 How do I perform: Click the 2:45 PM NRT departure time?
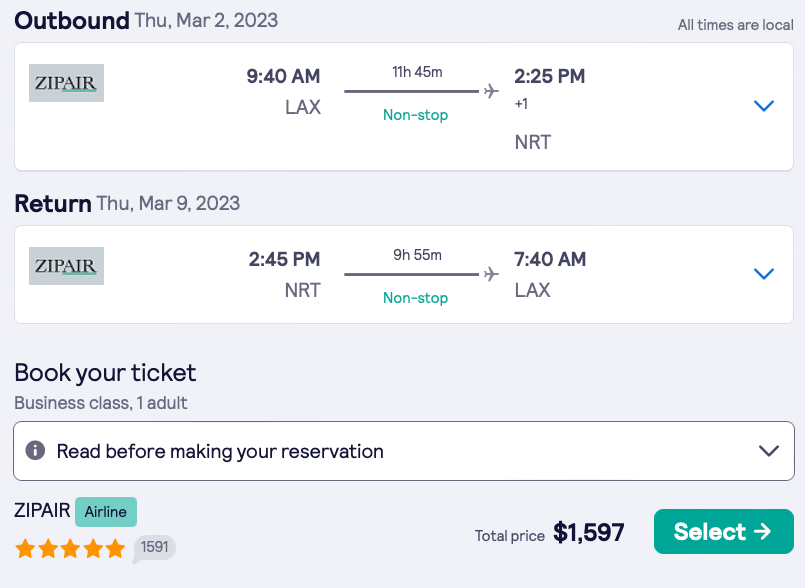284,259
